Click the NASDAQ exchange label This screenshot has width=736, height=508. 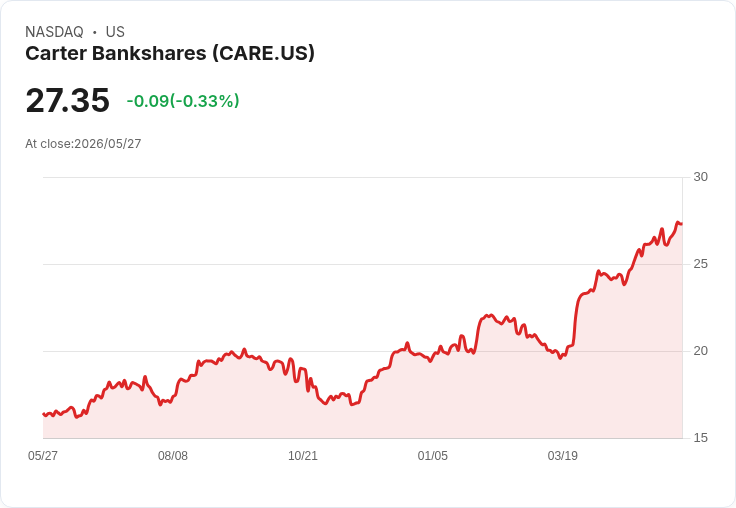point(54,32)
